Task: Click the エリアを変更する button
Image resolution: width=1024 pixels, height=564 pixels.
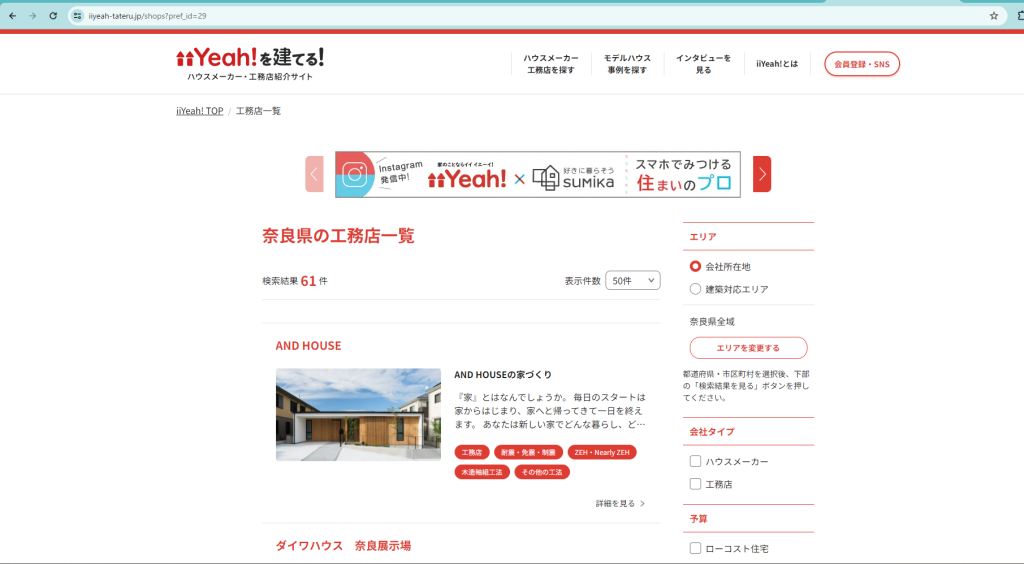Action: [748, 348]
